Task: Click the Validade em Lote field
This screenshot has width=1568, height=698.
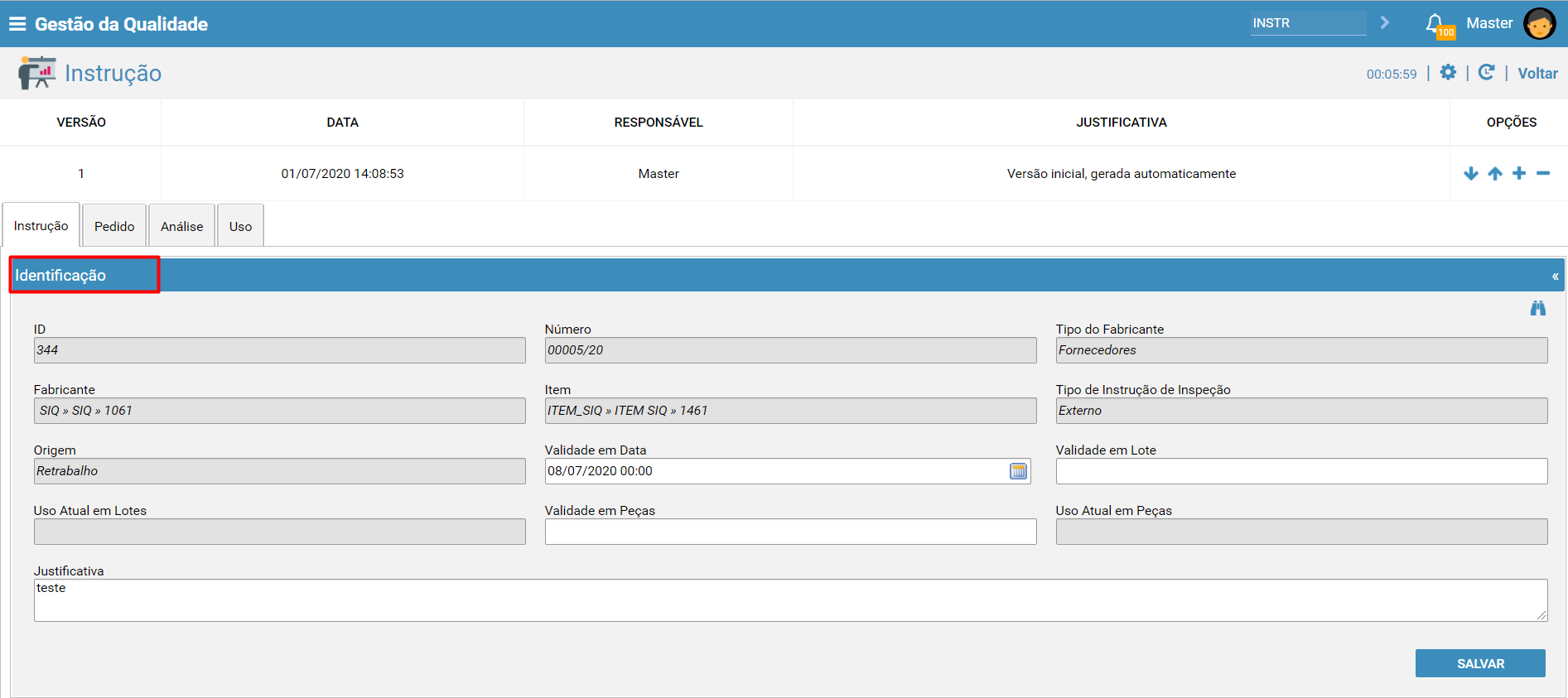Action: point(1301,471)
